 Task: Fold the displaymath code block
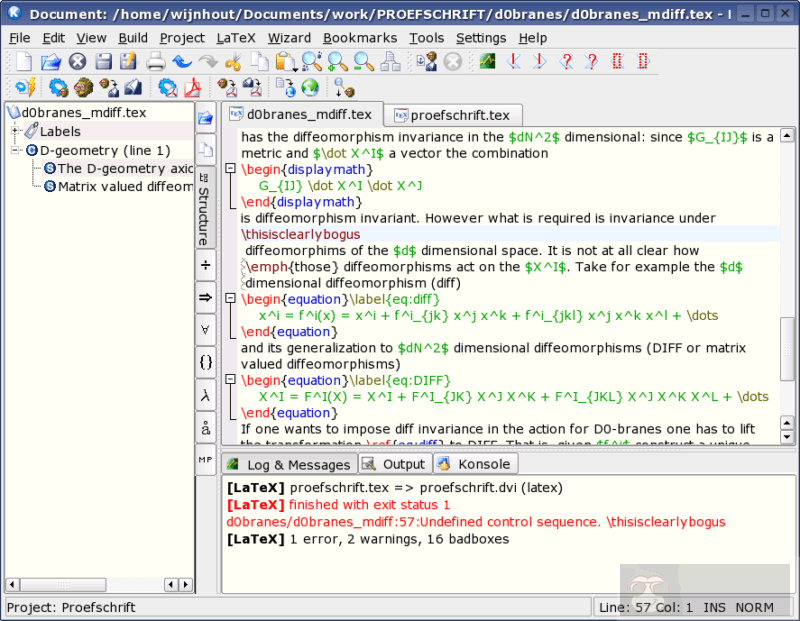pyautogui.click(x=231, y=169)
